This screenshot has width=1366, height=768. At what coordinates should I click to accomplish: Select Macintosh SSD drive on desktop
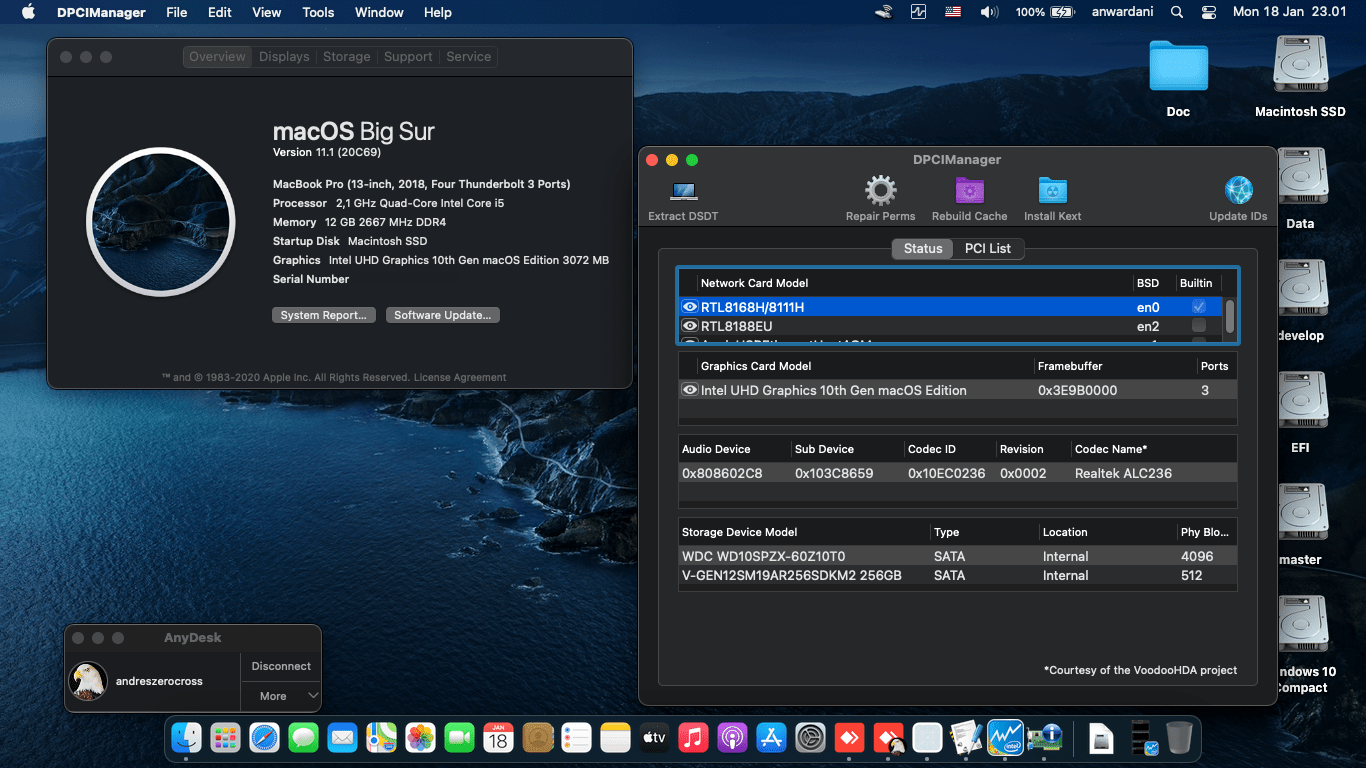(1300, 65)
